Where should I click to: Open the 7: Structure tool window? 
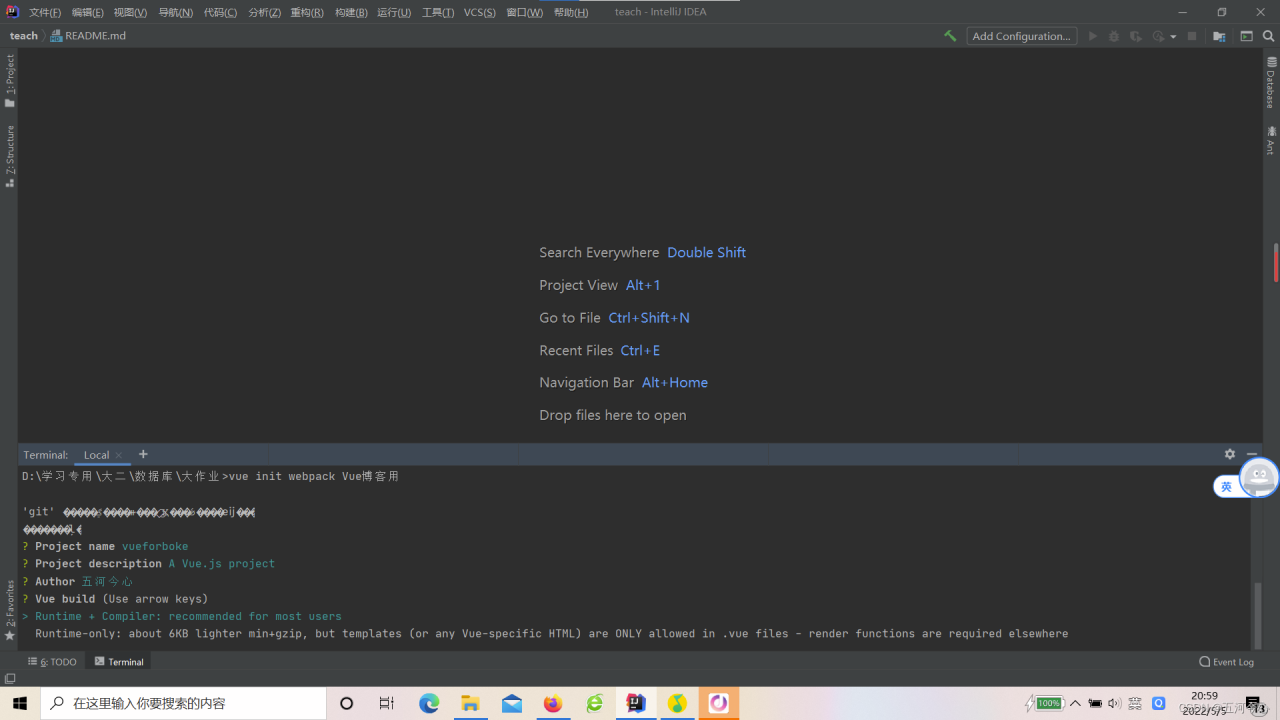click(9, 156)
